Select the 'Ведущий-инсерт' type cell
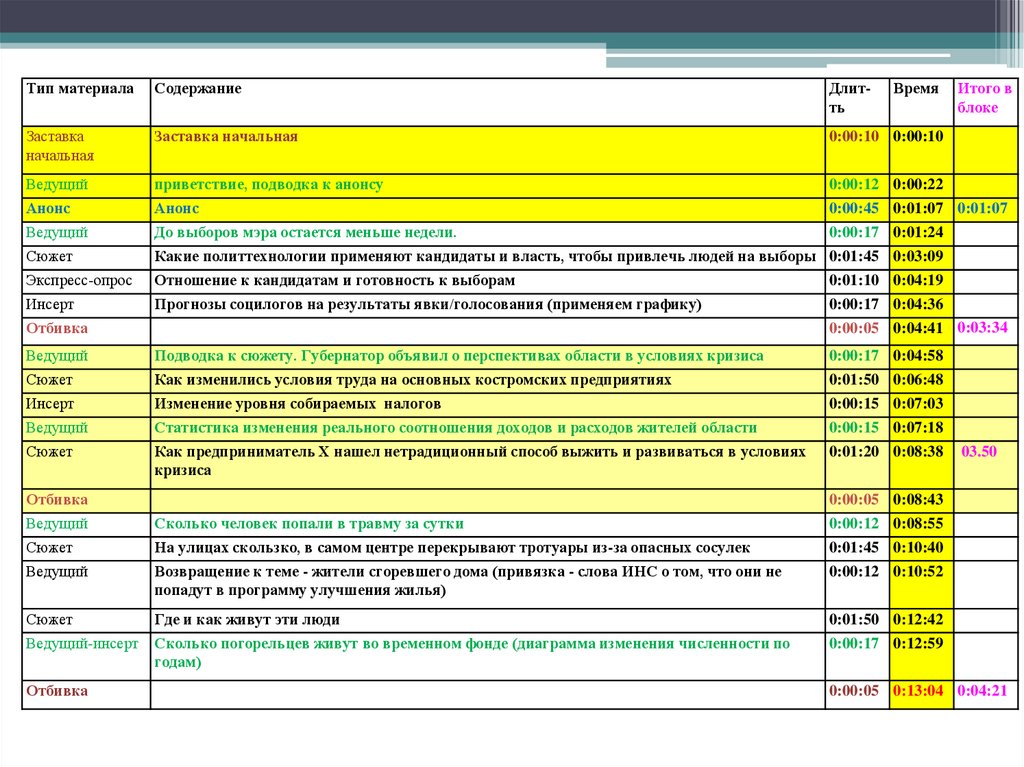 point(82,644)
